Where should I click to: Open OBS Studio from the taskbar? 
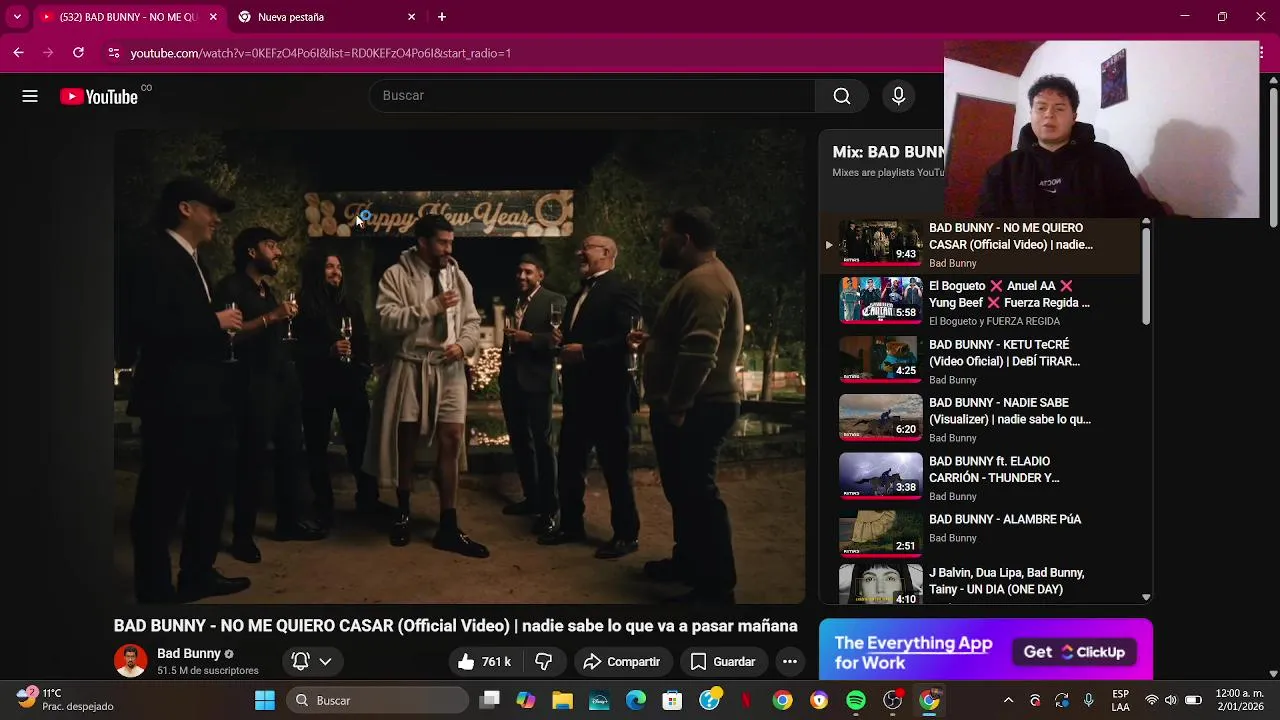[x=893, y=701]
